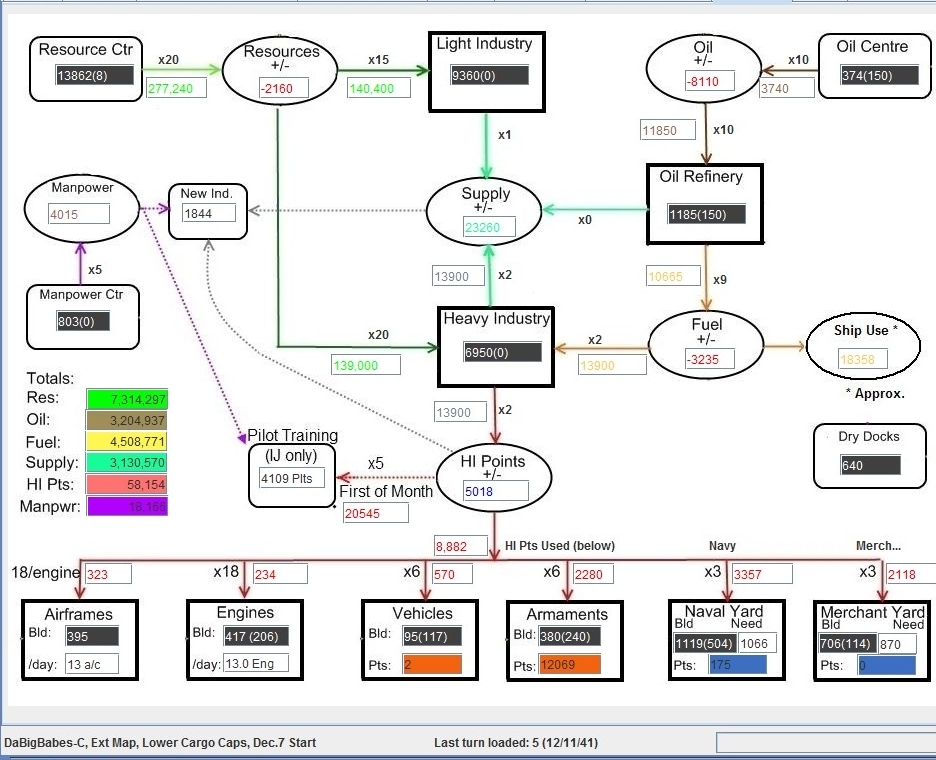
Task: Click the Last turn loaded status text
Action: [x=516, y=743]
